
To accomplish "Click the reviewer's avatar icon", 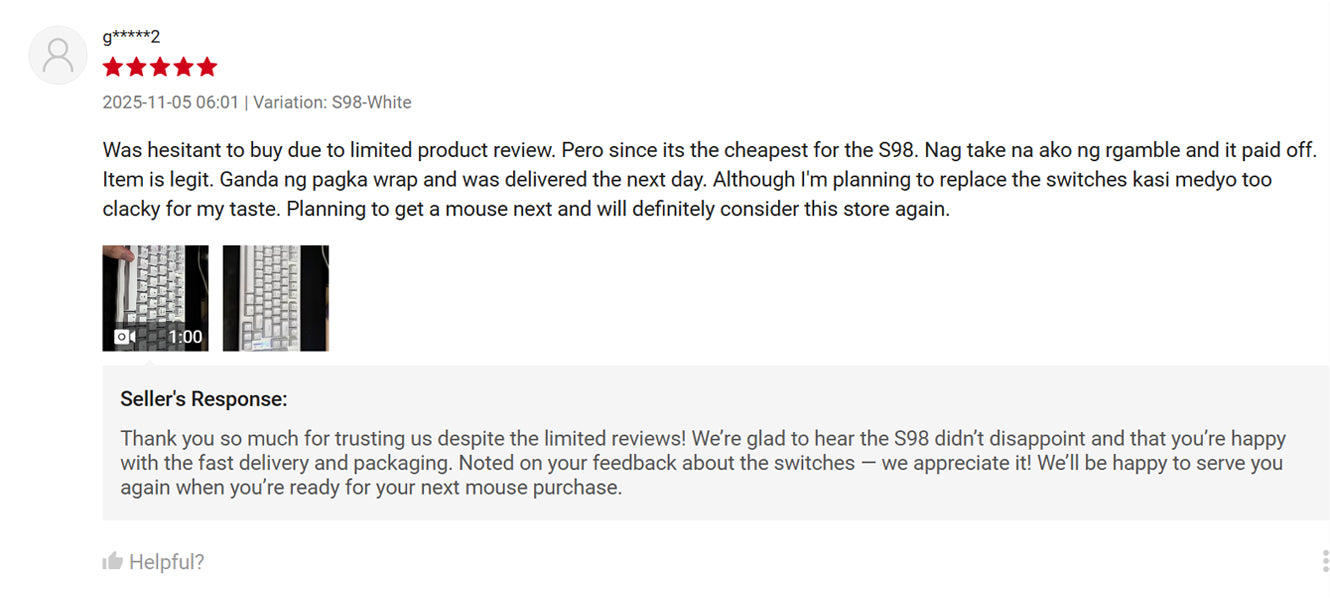I will (x=57, y=55).
